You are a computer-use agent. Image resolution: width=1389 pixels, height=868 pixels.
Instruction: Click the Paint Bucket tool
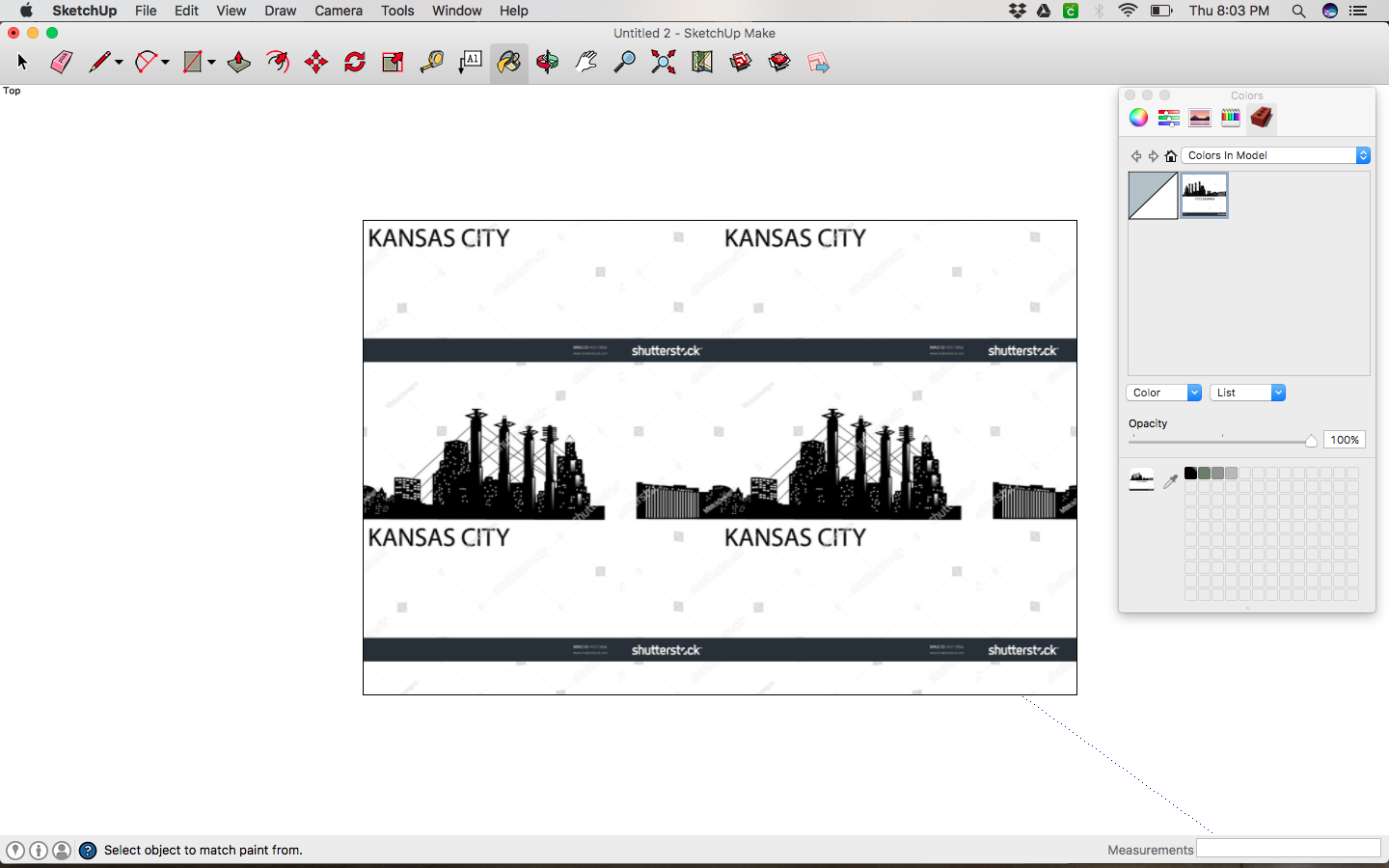[508, 63]
